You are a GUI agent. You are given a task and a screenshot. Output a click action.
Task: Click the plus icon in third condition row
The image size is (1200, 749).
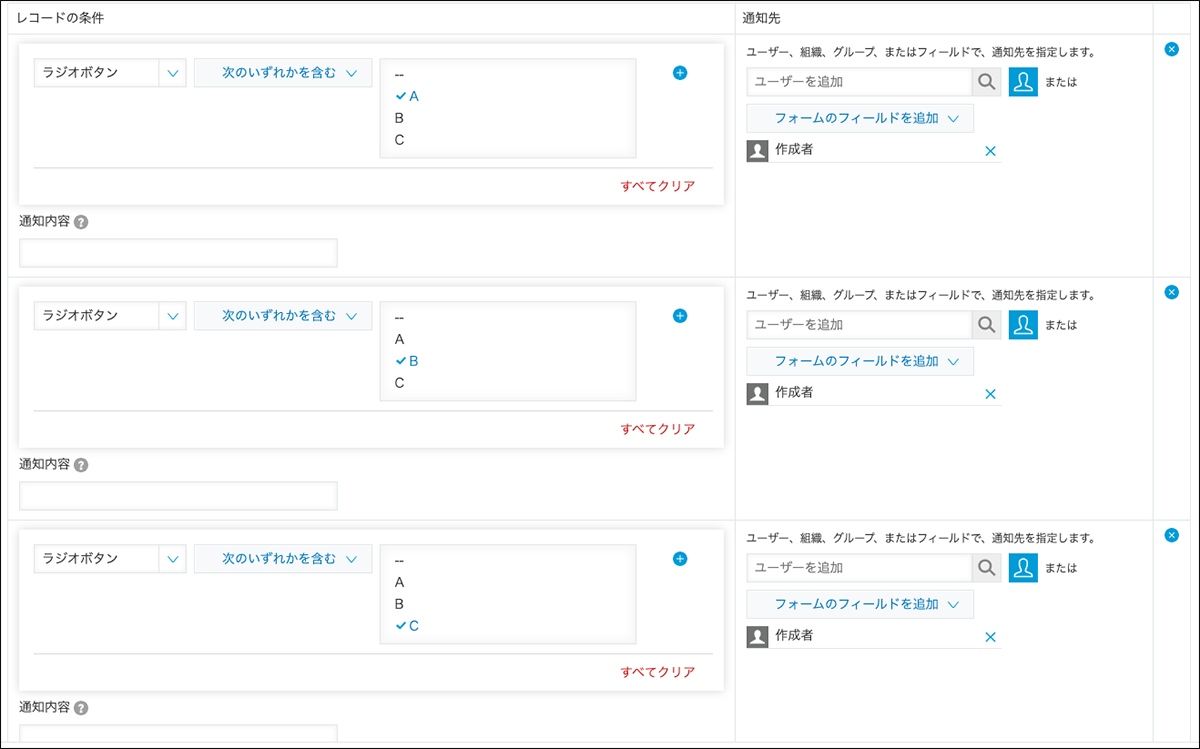click(x=680, y=559)
